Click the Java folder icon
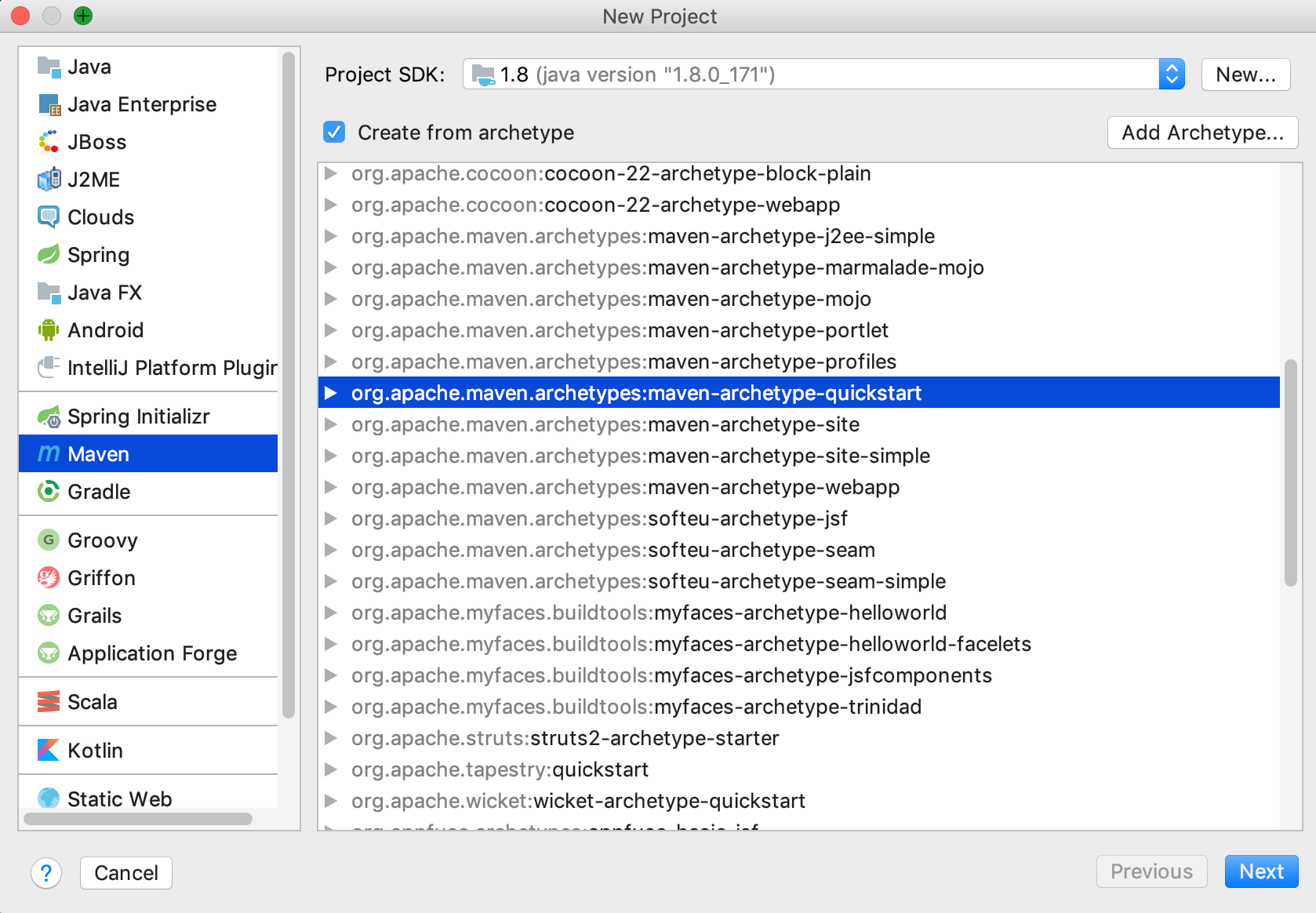This screenshot has height=913, width=1316. 49,67
